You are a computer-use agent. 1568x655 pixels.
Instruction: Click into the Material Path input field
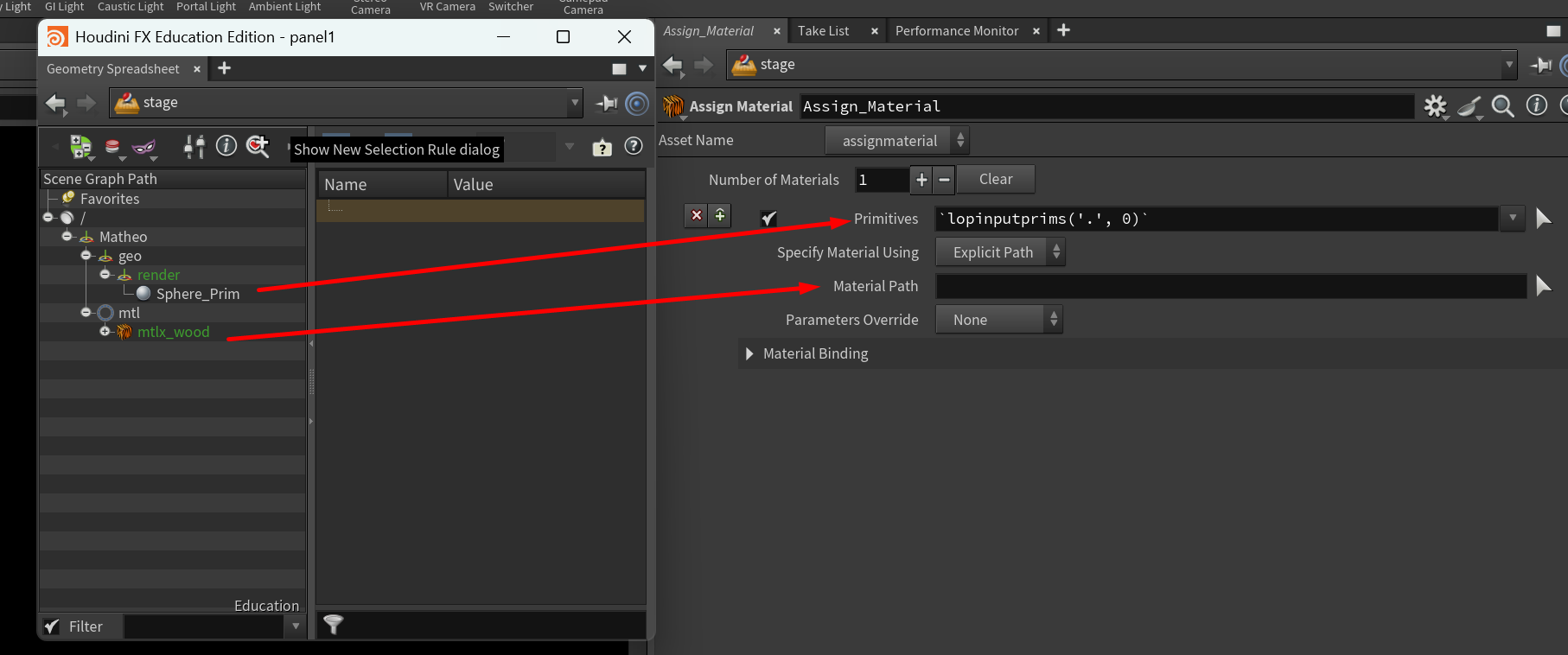[x=1230, y=286]
